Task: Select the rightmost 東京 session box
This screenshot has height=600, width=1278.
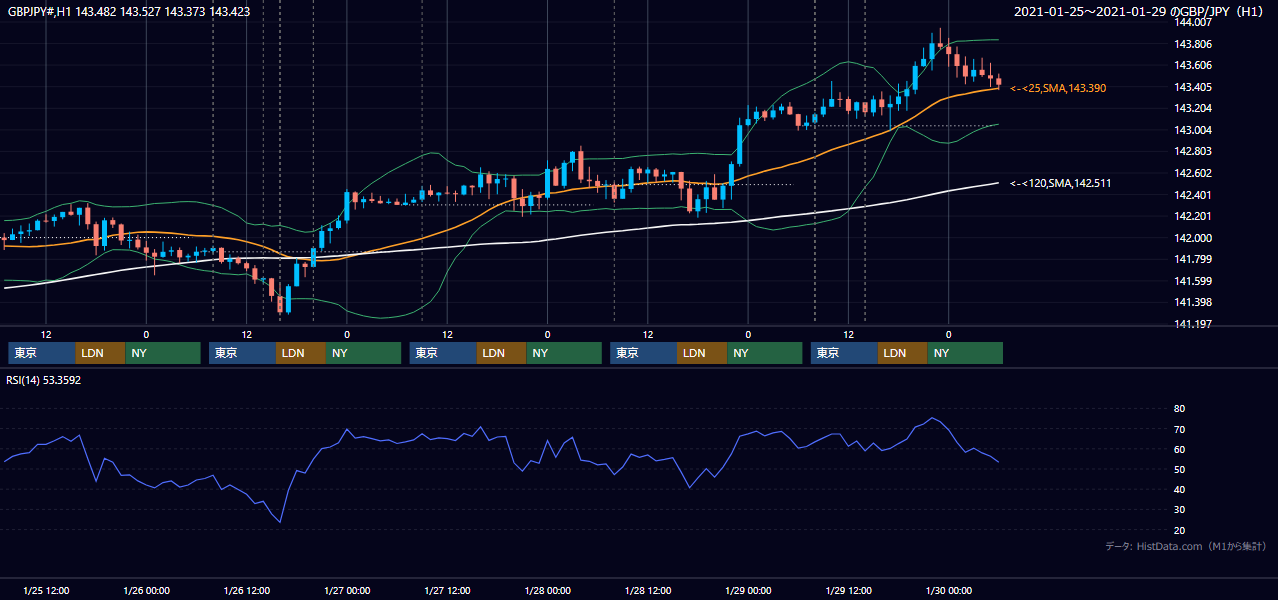Action: [844, 353]
